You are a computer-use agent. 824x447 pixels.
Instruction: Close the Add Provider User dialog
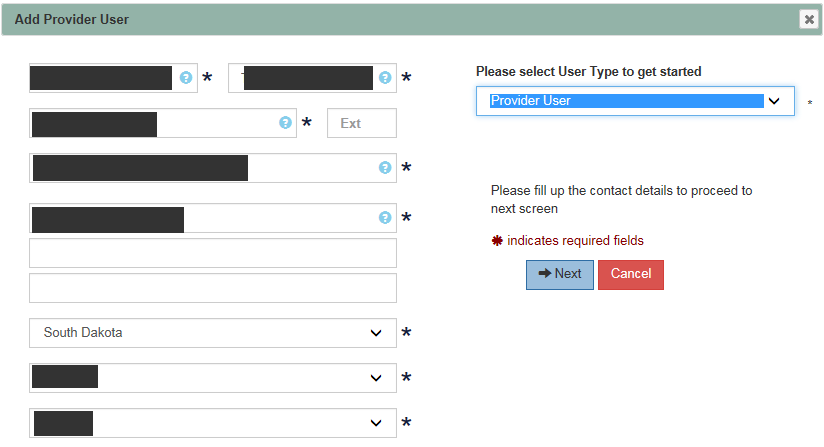click(x=809, y=19)
